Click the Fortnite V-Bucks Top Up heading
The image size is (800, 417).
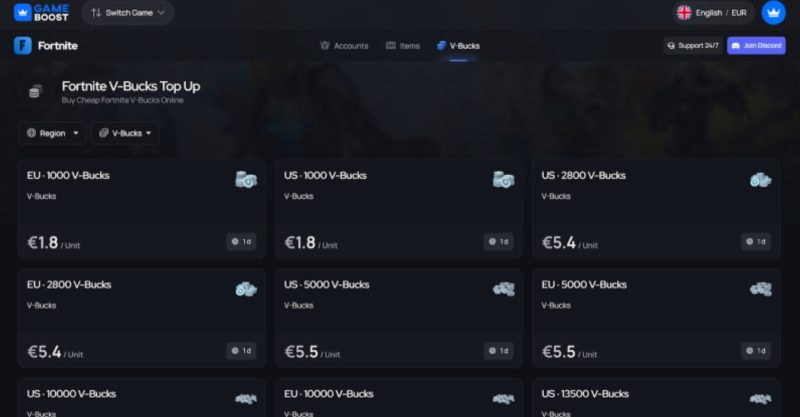pos(131,86)
